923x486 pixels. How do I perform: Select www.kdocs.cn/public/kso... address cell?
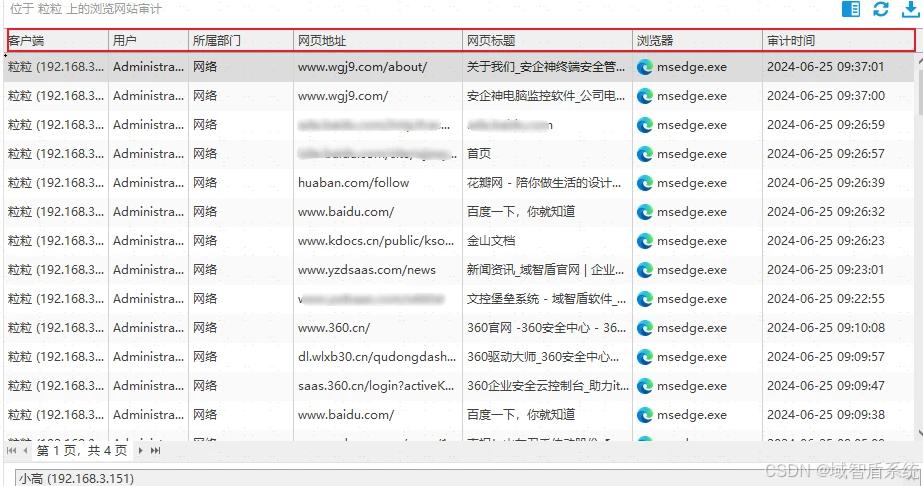[x=376, y=241]
